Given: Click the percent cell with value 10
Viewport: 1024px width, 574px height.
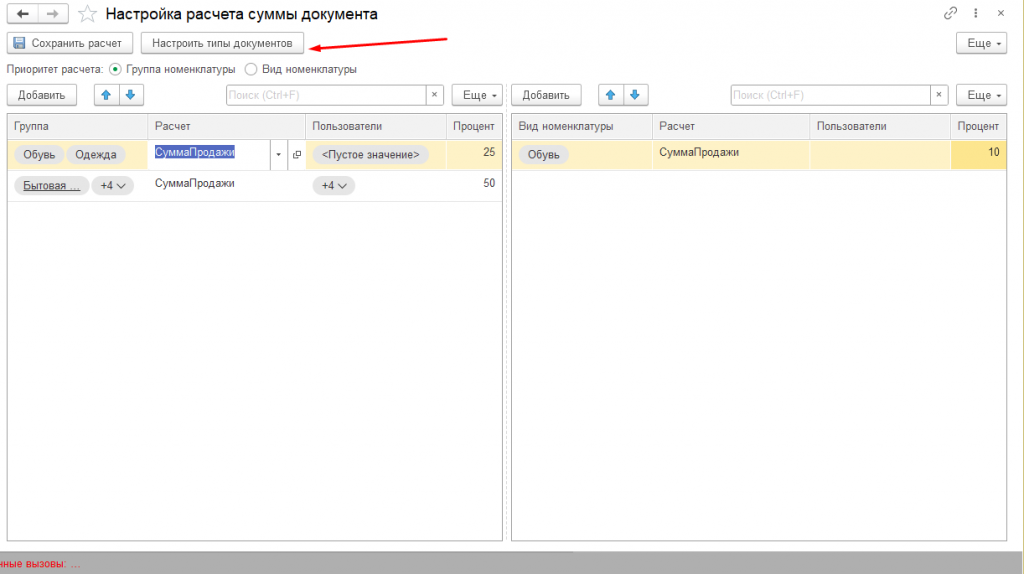Looking at the screenshot, I should [x=978, y=155].
